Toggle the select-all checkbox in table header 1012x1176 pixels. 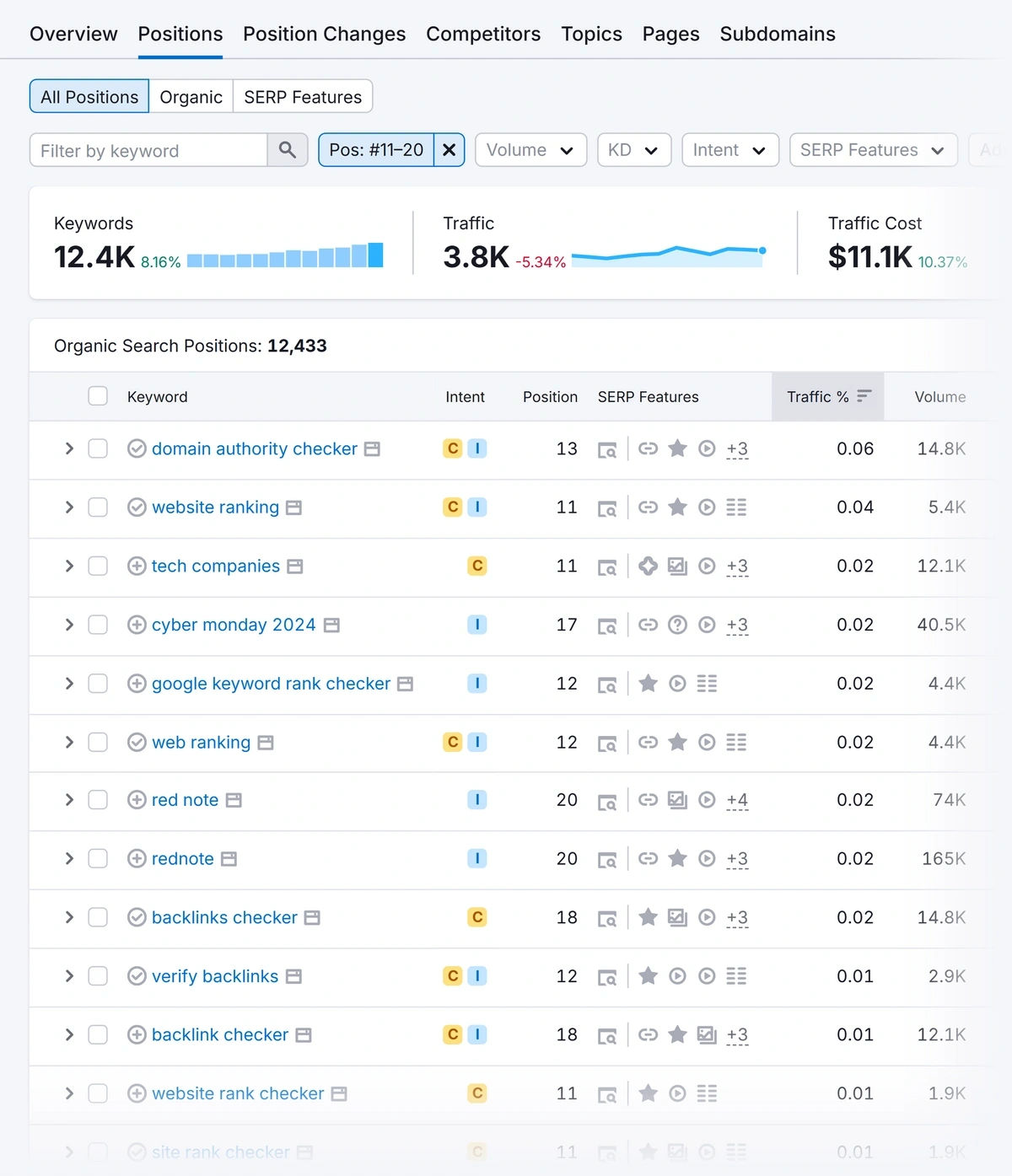click(98, 396)
